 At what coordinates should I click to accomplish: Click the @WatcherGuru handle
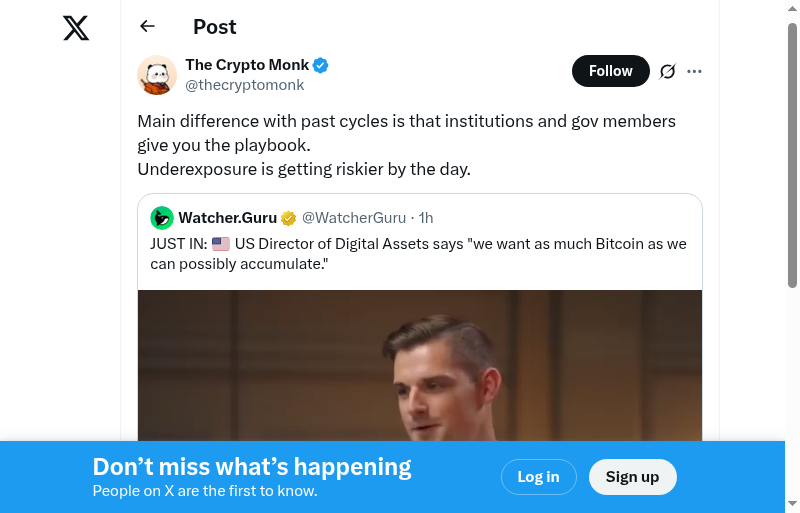click(354, 218)
